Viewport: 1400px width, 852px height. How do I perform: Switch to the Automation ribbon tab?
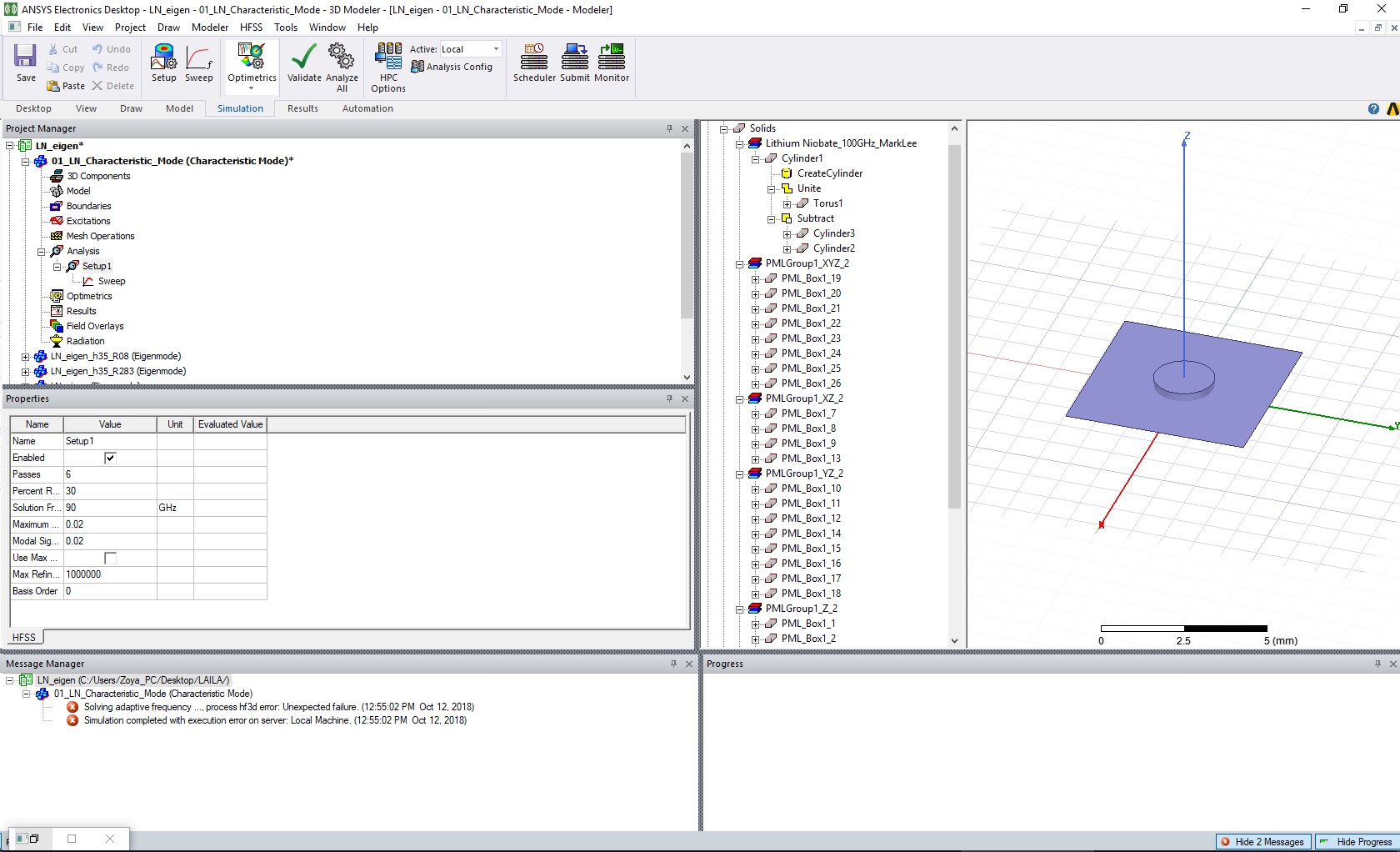tap(367, 108)
